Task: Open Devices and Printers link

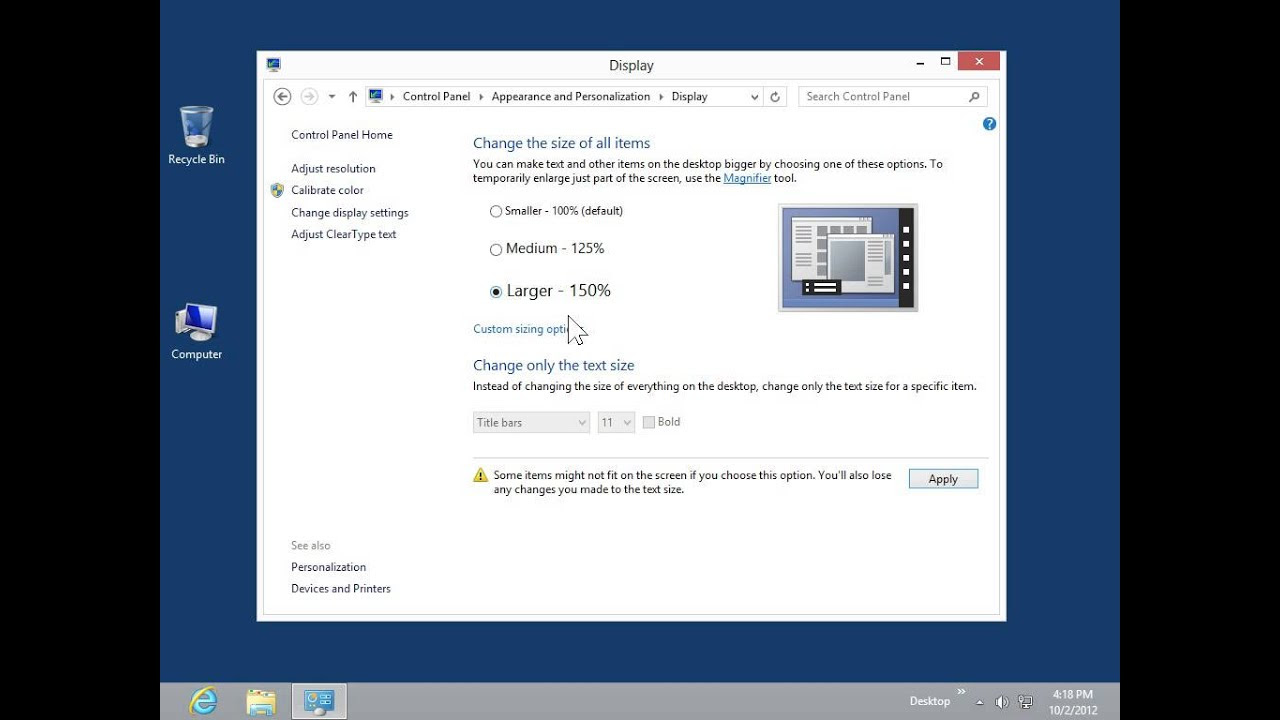Action: point(341,589)
